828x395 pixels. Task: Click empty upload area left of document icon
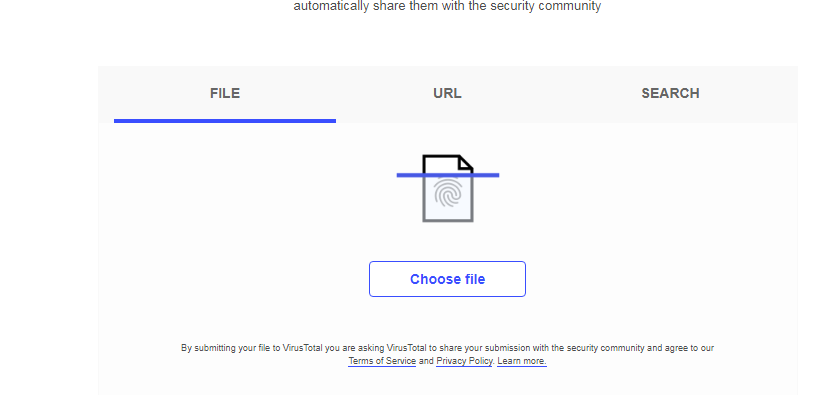click(248, 190)
